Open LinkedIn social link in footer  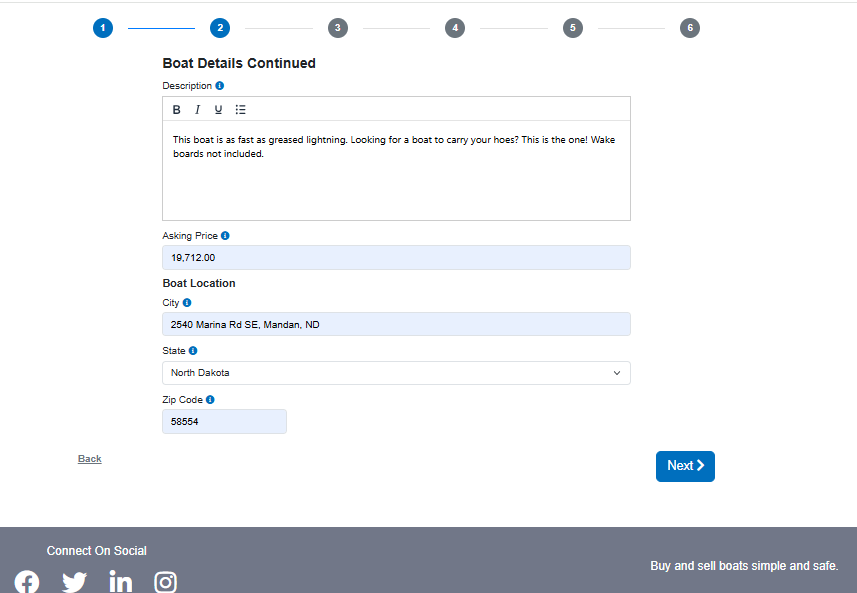pyautogui.click(x=120, y=582)
